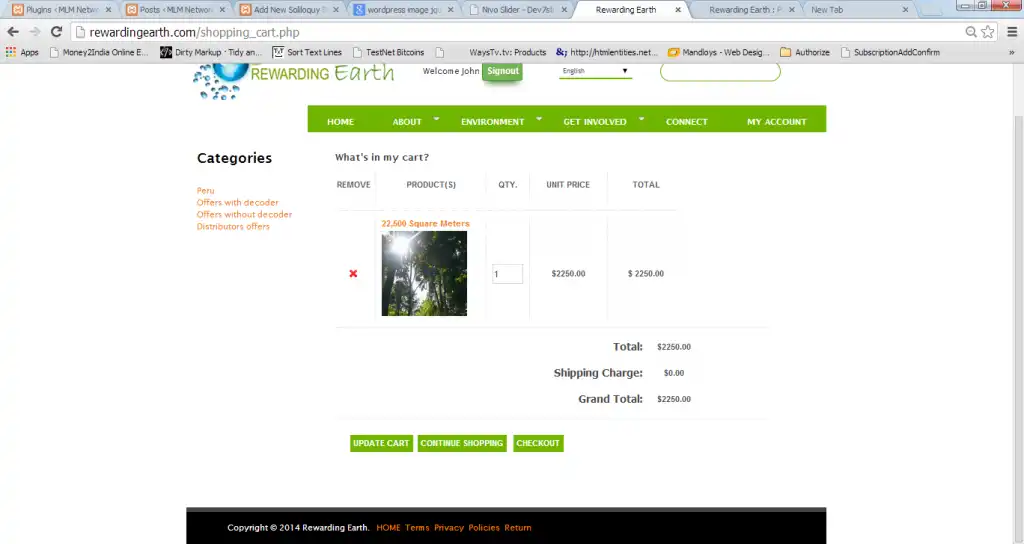The height and width of the screenshot is (544, 1024).
Task: Open Money2India Online bookmark
Action: pos(99,52)
